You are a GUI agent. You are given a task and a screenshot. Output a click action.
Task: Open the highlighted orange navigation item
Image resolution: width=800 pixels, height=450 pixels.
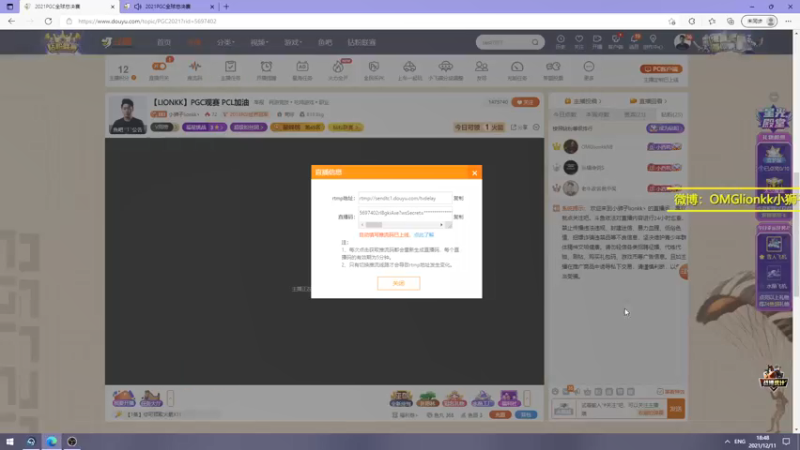(x=194, y=42)
